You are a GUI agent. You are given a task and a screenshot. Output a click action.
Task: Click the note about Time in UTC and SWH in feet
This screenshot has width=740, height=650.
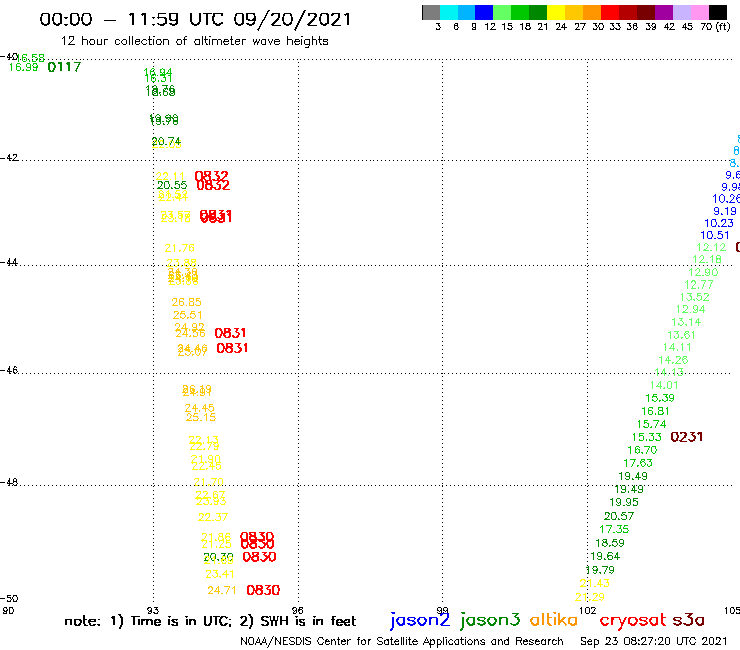210,621
